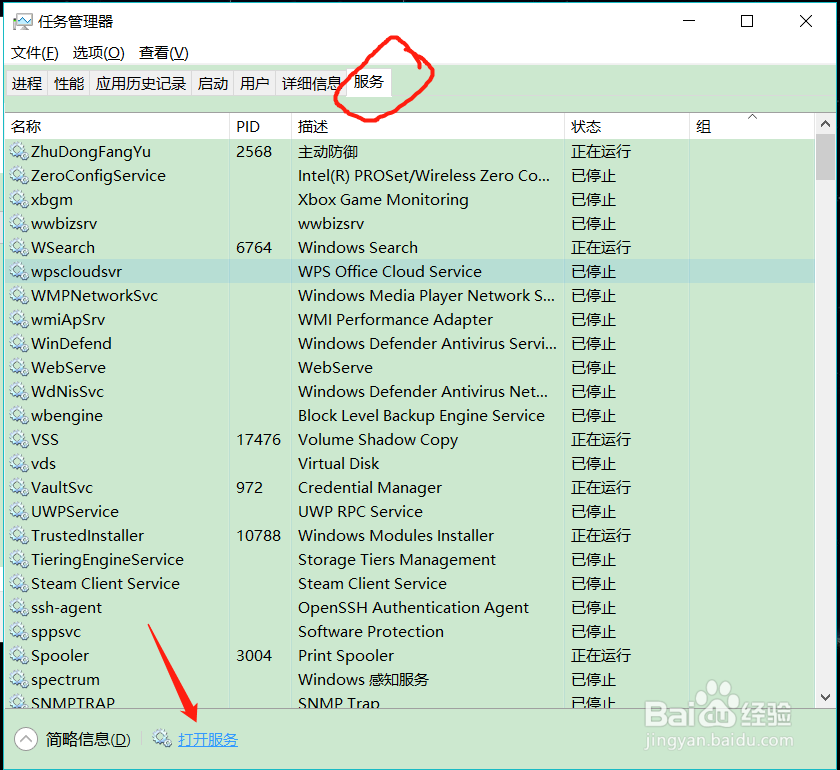Click the gear icon beside WebServe
This screenshot has height=770, width=840.
click(19, 368)
